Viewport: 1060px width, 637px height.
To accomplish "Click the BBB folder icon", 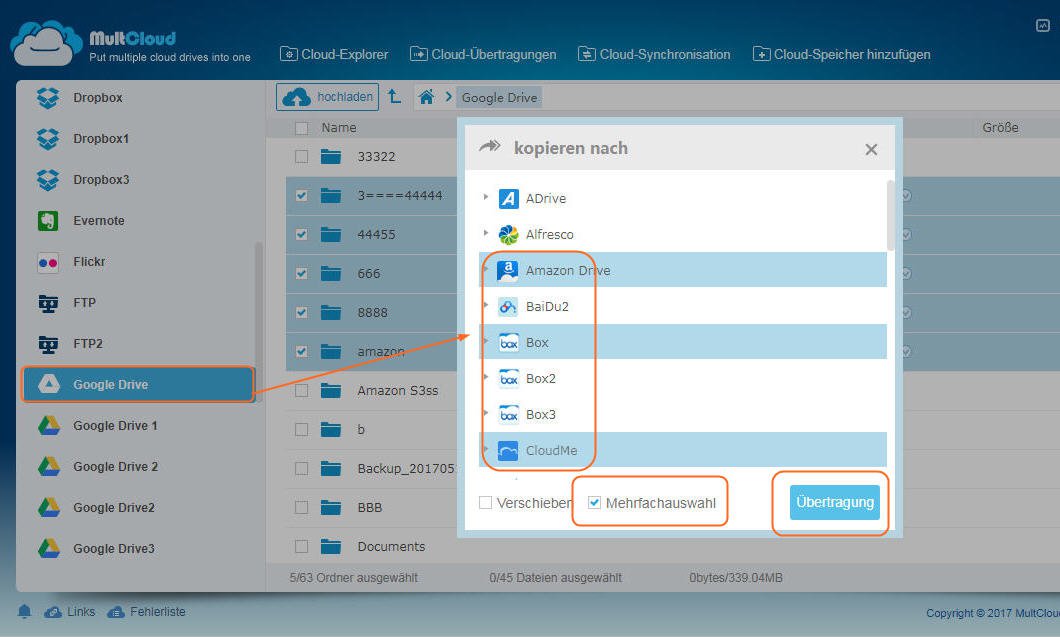I will (331, 507).
